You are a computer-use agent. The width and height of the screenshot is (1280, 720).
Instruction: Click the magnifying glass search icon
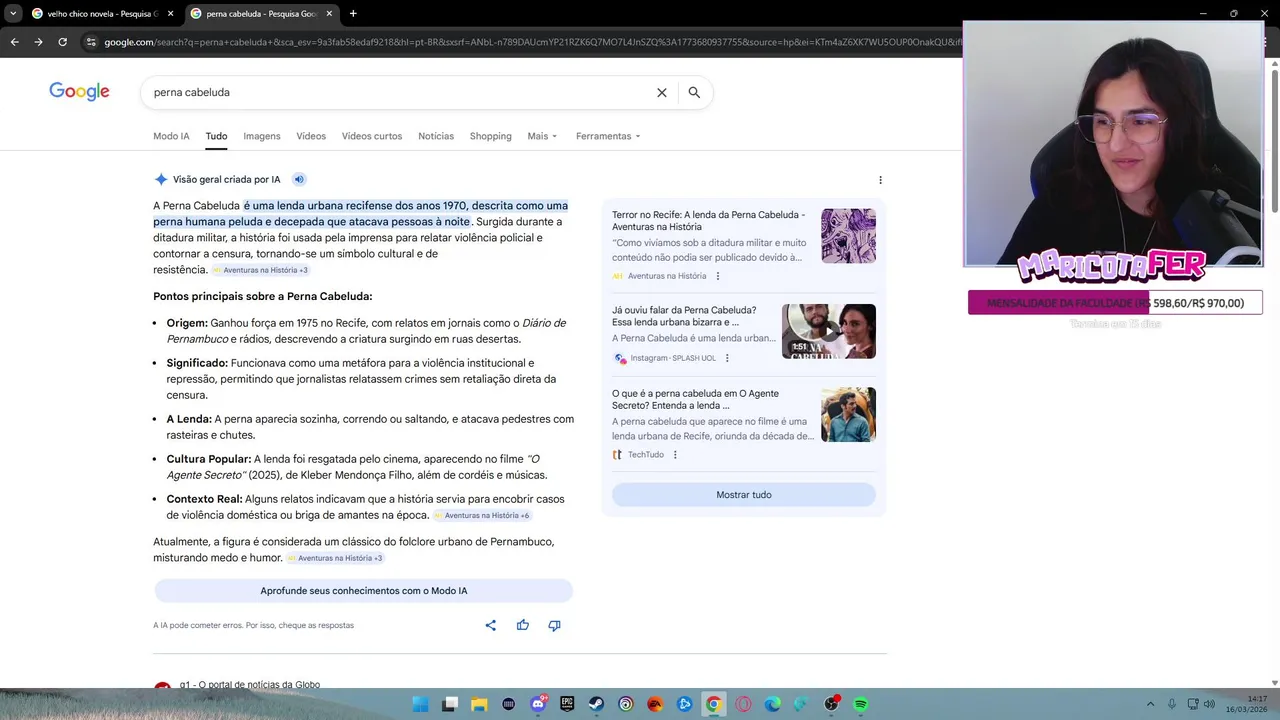694,92
